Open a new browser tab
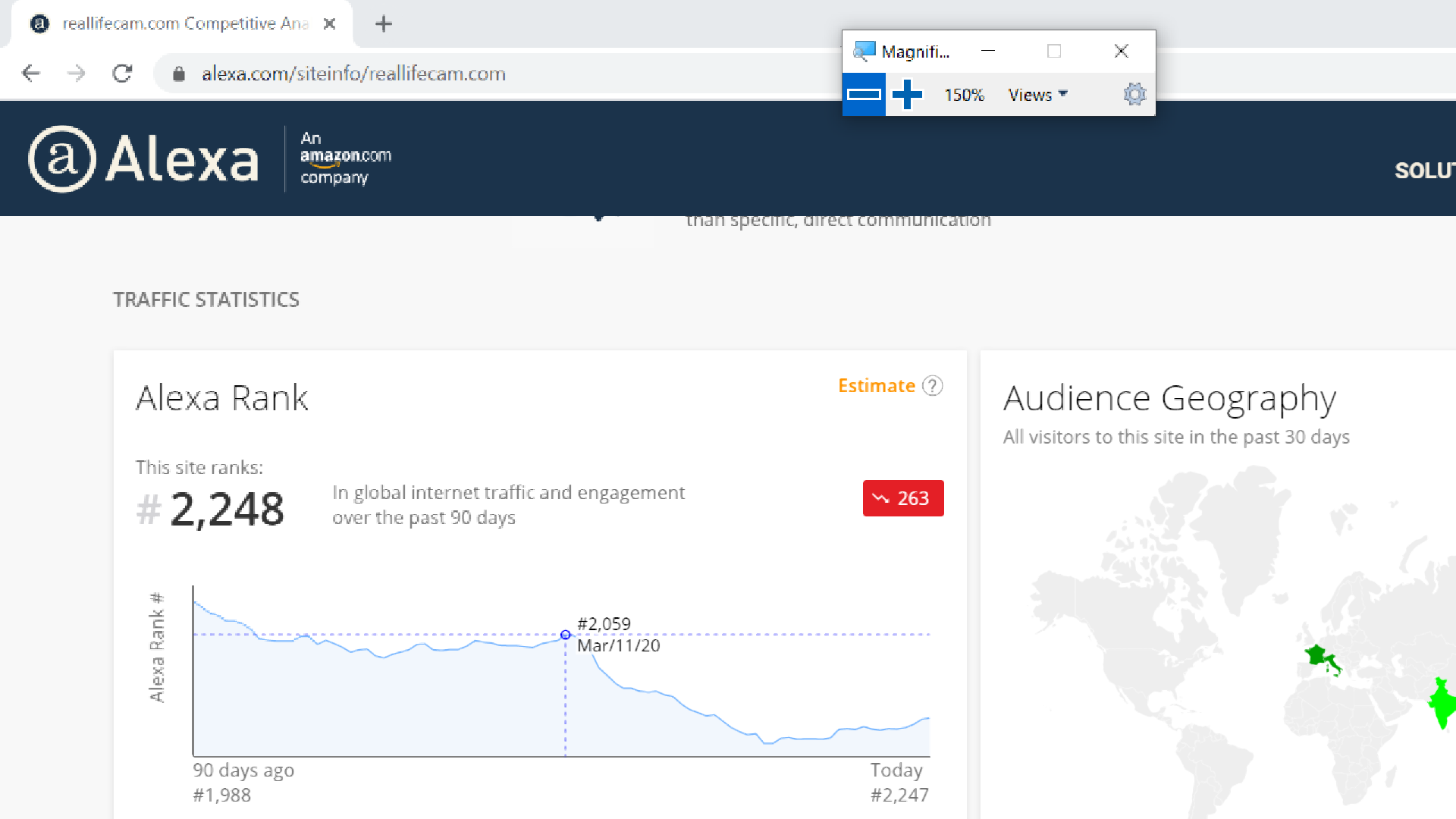Image resolution: width=1456 pixels, height=819 pixels. pyautogui.click(x=384, y=24)
